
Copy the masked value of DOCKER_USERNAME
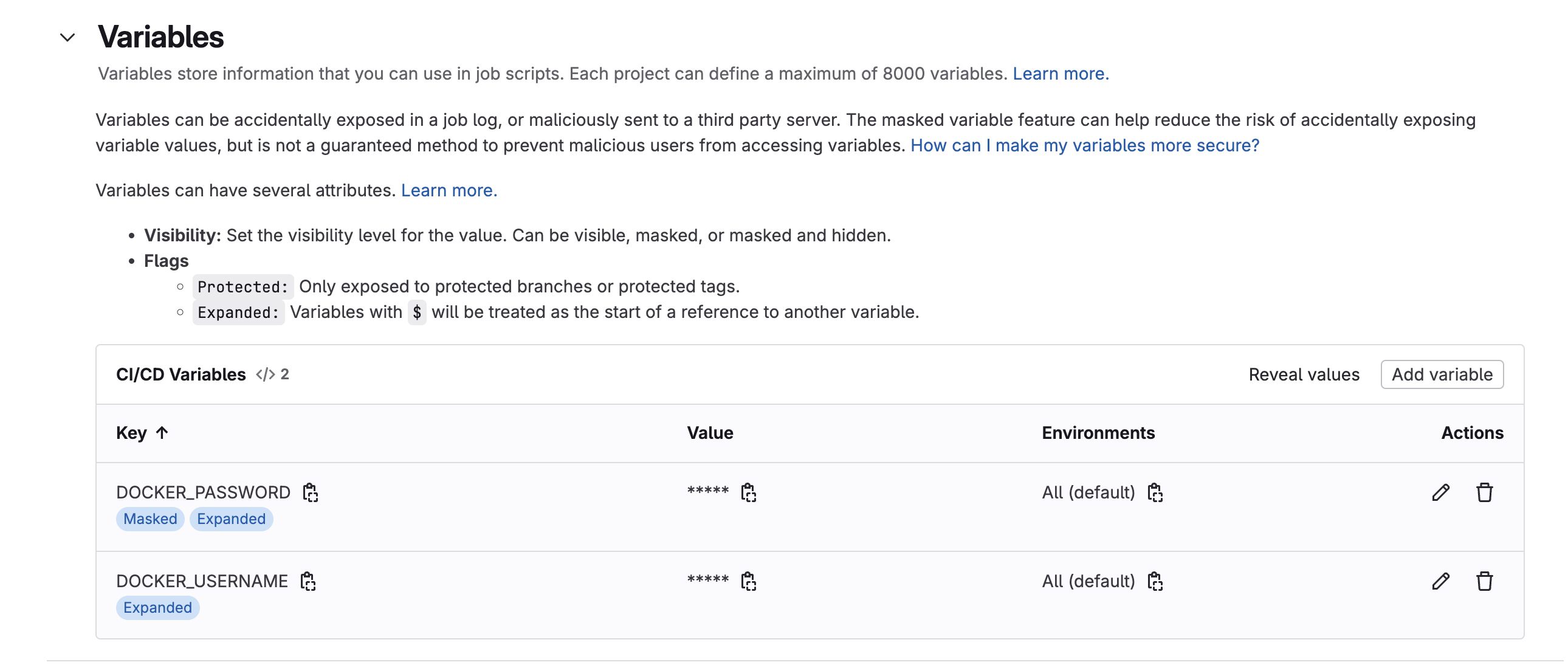coord(749,581)
